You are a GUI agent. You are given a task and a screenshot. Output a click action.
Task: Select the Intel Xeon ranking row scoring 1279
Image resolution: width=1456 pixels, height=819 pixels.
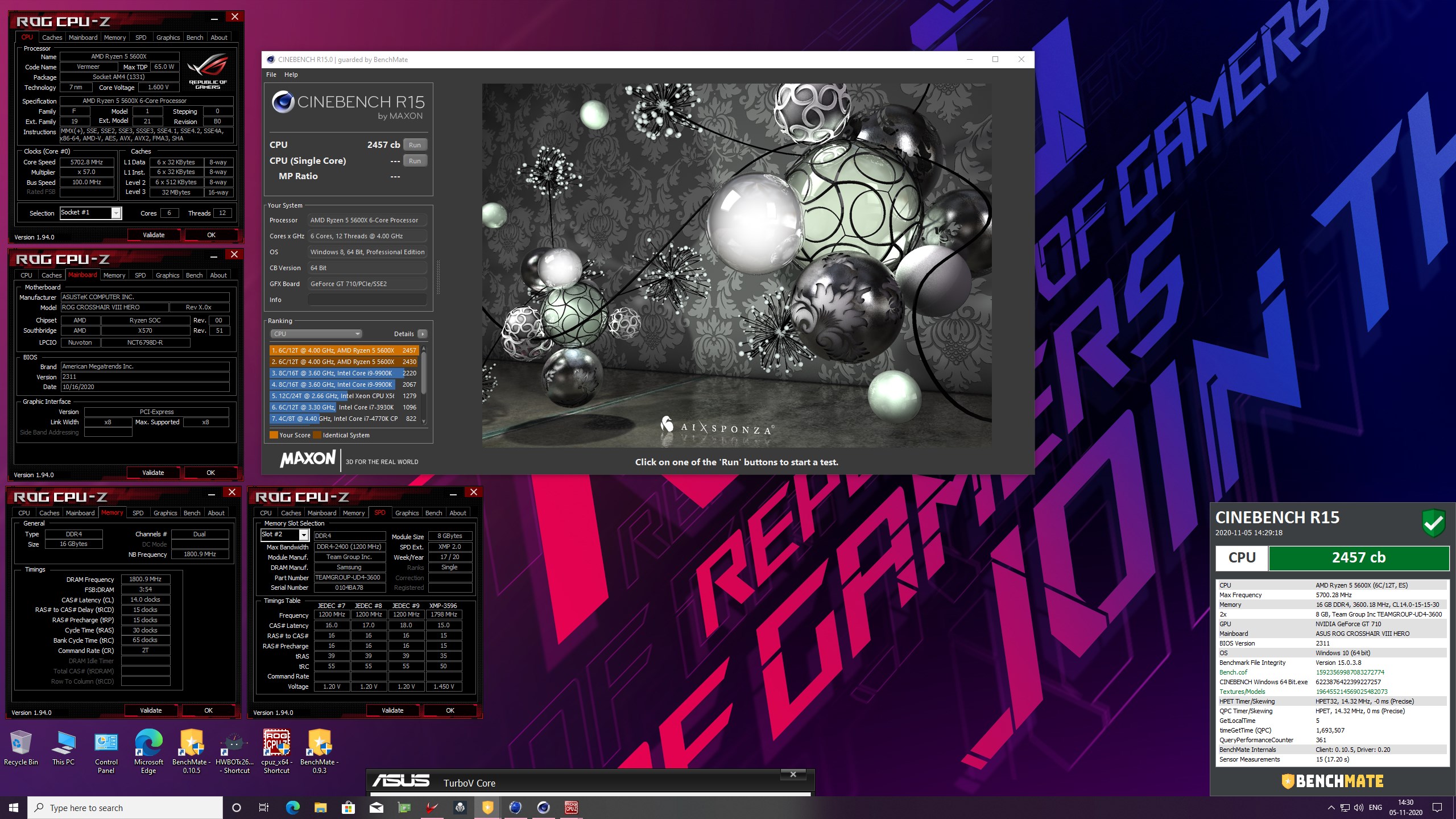pos(344,396)
